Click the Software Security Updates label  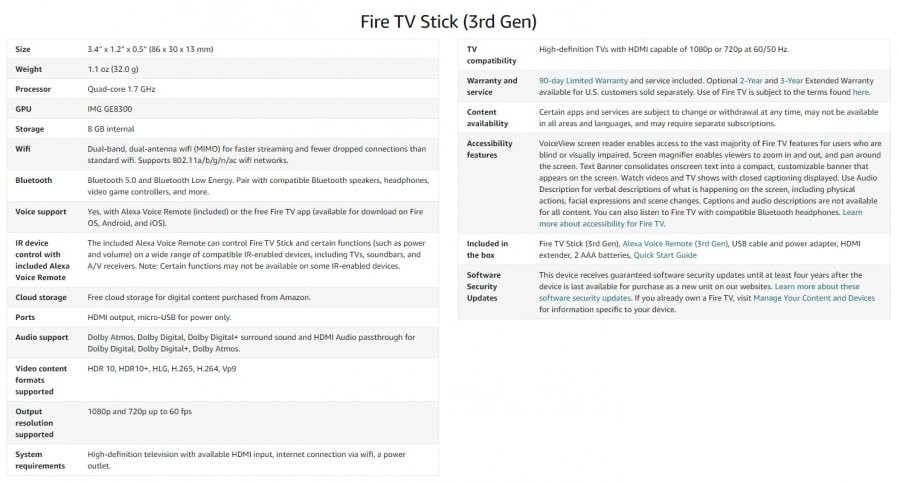point(483,287)
